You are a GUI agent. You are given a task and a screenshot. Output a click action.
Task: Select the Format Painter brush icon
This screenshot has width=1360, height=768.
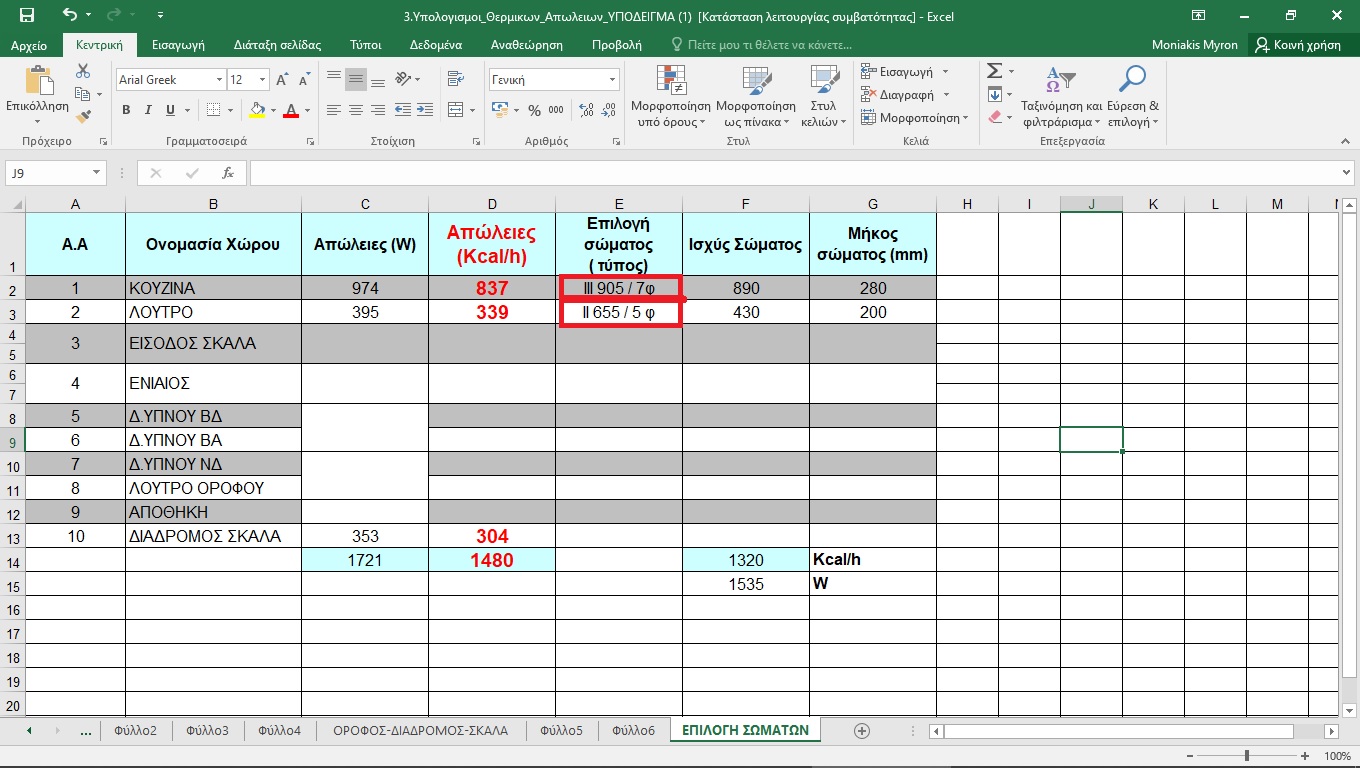(x=83, y=116)
